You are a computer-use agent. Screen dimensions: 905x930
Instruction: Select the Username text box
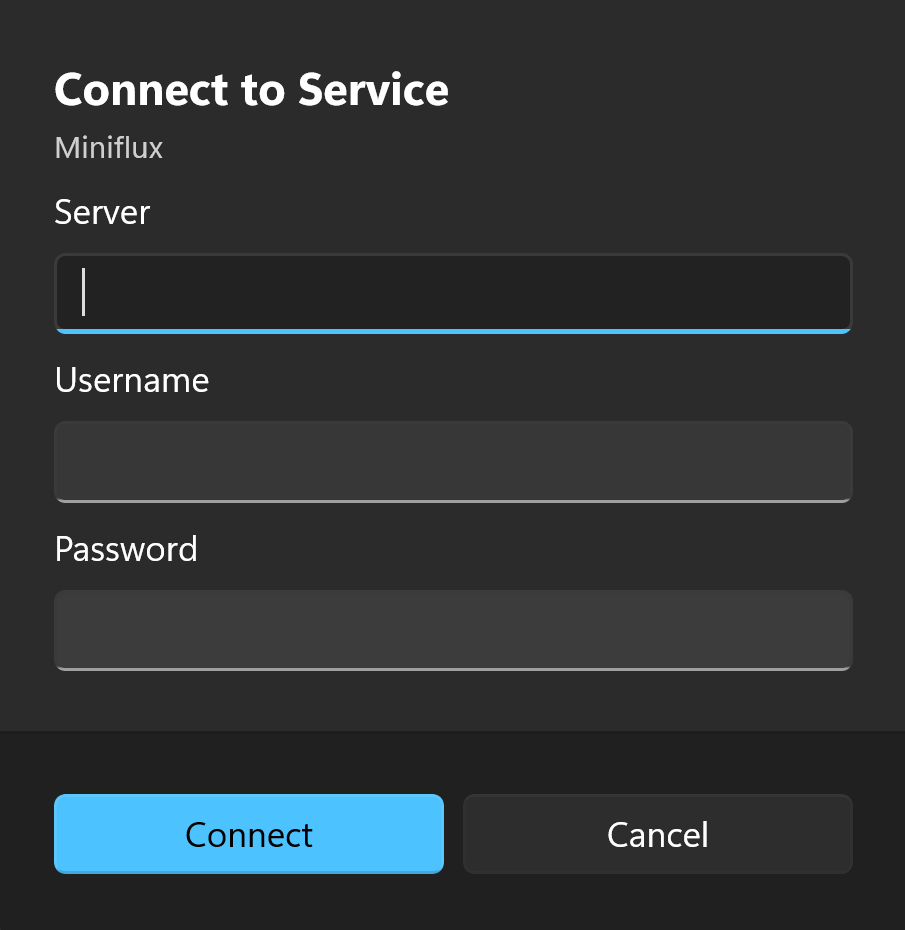pos(453,462)
